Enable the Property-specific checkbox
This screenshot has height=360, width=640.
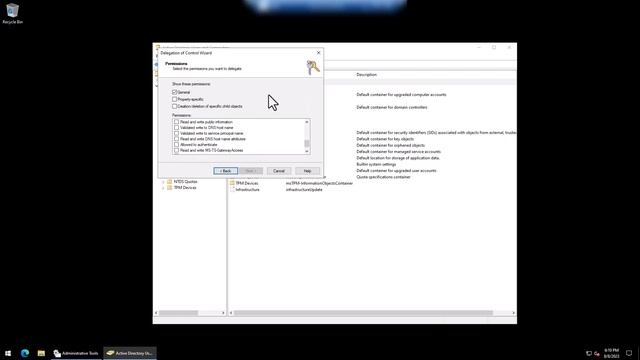[x=174, y=99]
